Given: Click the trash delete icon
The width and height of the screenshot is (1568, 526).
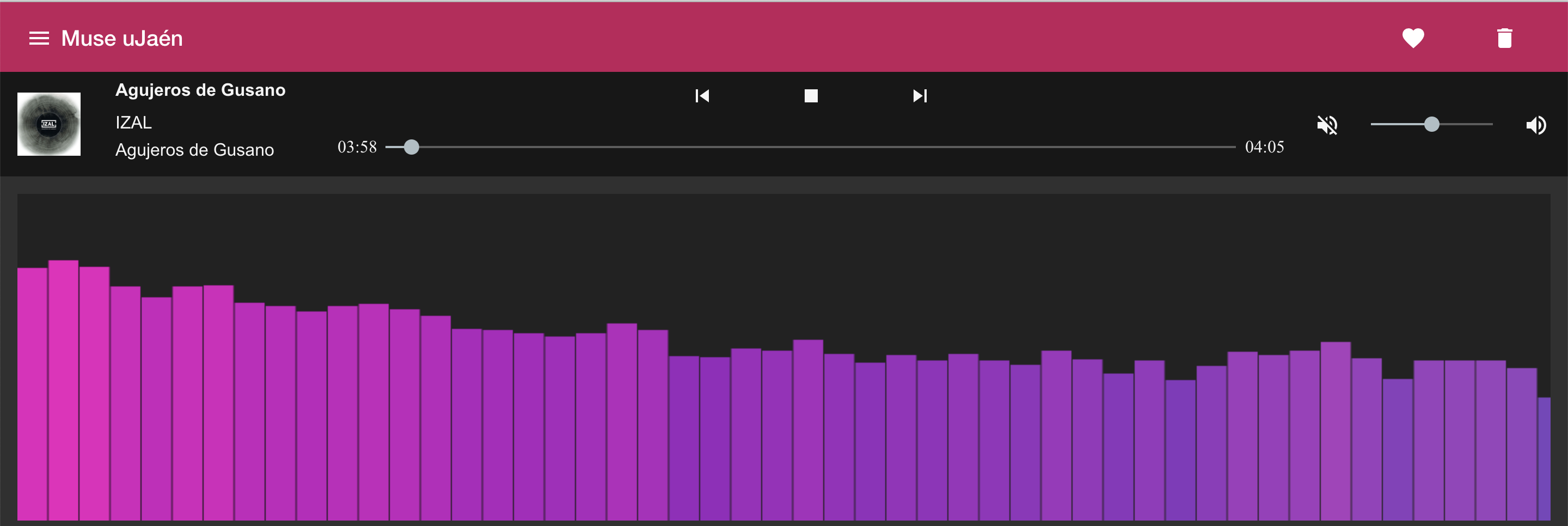Looking at the screenshot, I should coord(1504,38).
